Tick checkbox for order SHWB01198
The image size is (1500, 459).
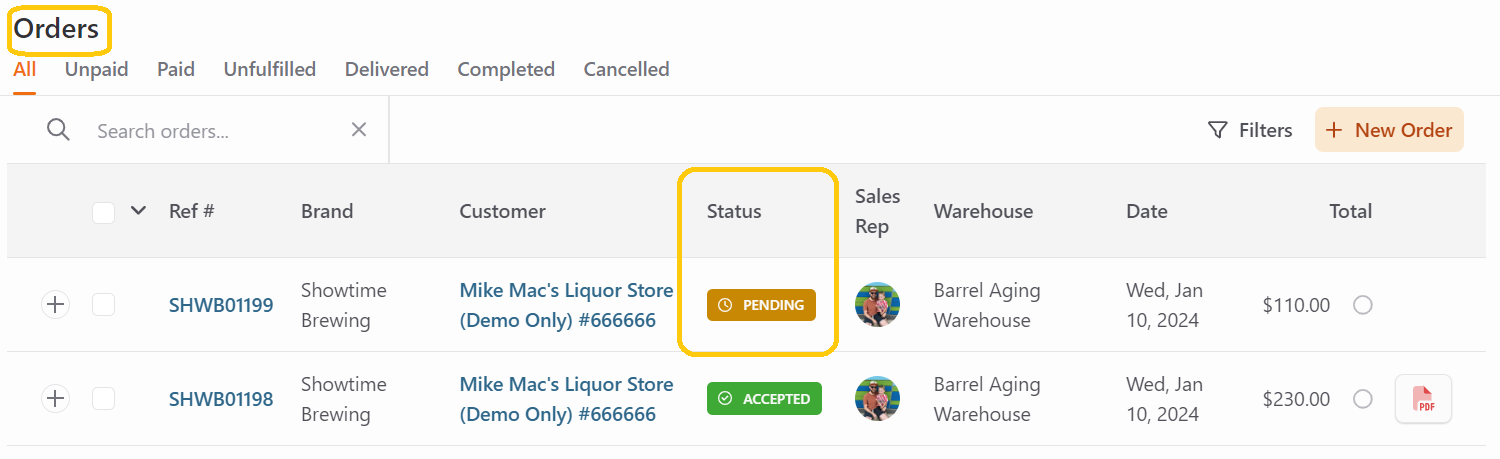click(x=103, y=399)
